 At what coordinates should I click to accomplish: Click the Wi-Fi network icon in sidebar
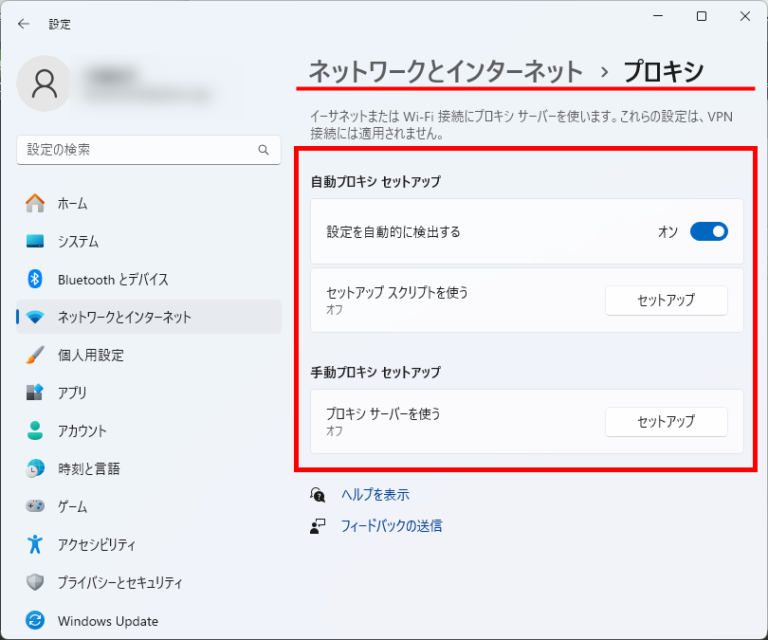35,317
